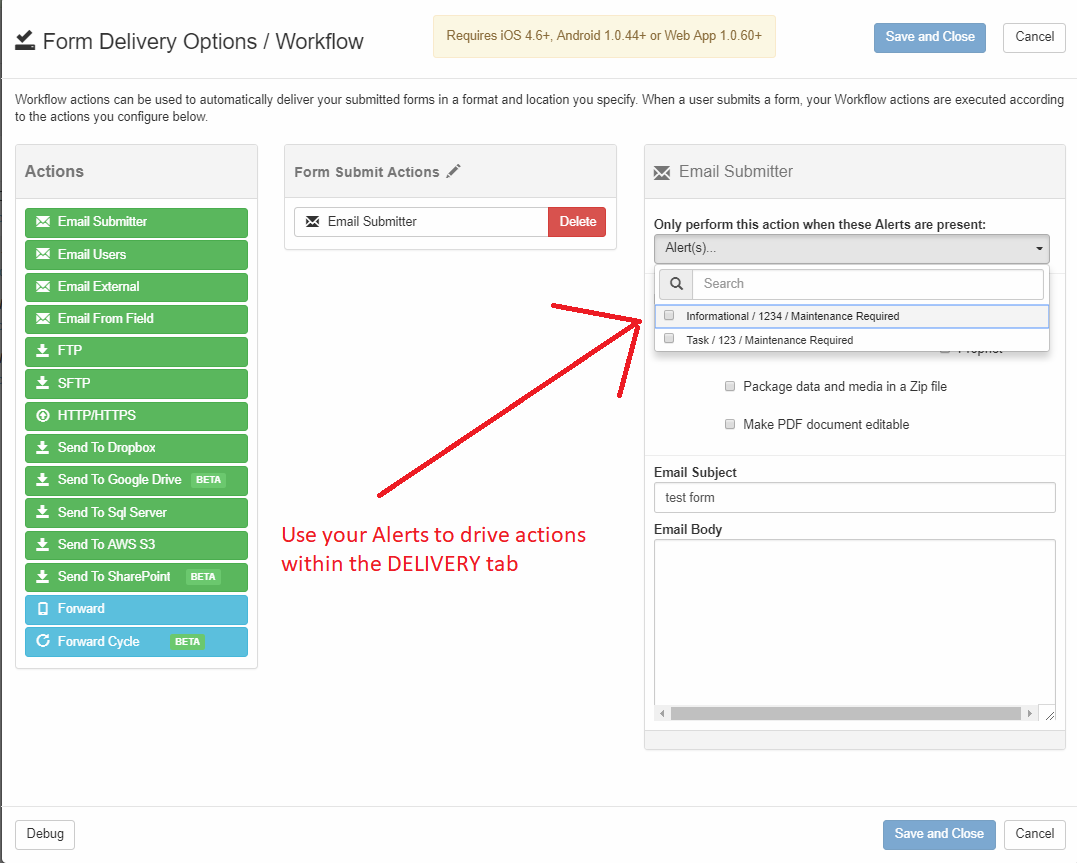Enable Package data and media in Zip
The height and width of the screenshot is (863, 1077).
click(x=730, y=386)
